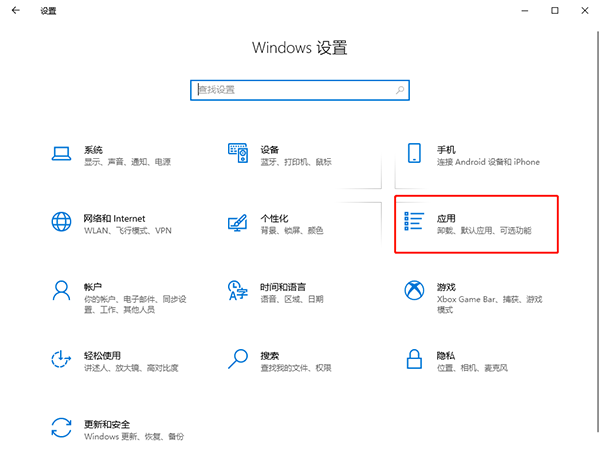Image resolution: width=600 pixels, height=459 pixels.
Task: Focus the 查找设置 search field
Action: 300,90
